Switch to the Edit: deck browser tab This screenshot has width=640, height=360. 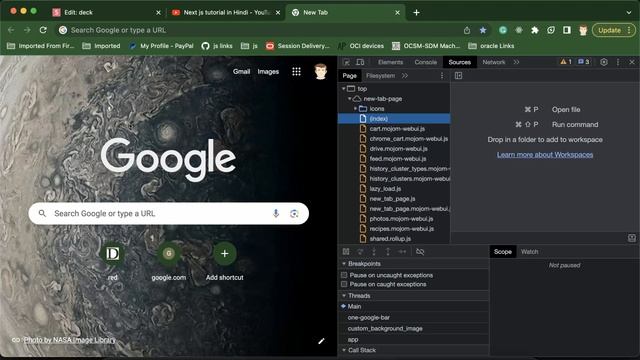(x=106, y=12)
